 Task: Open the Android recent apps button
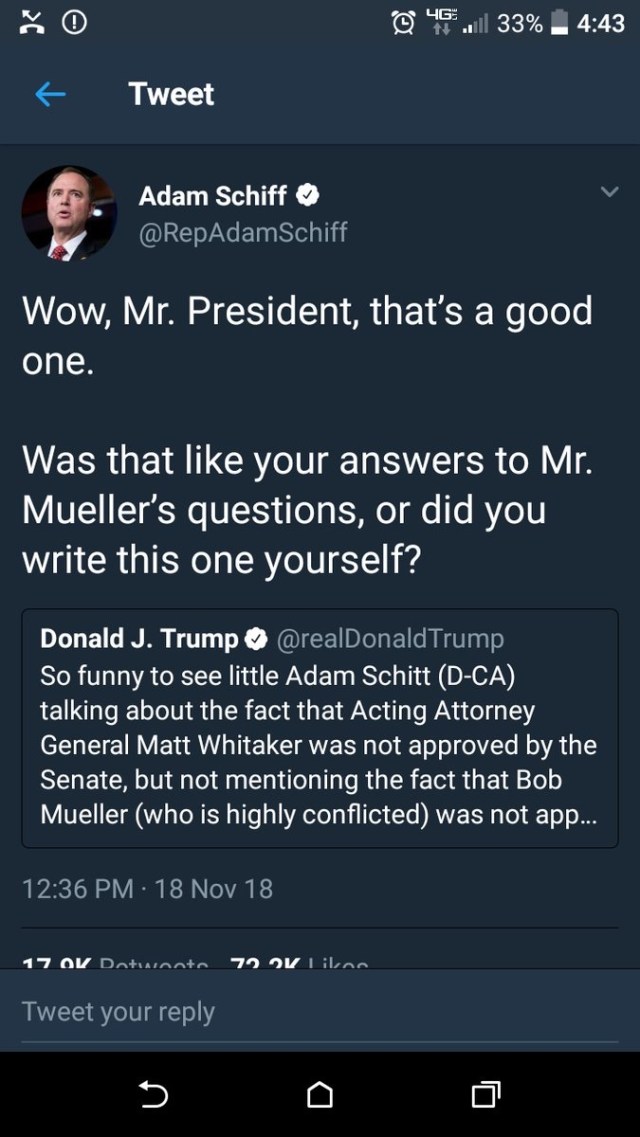[x=485, y=1095]
